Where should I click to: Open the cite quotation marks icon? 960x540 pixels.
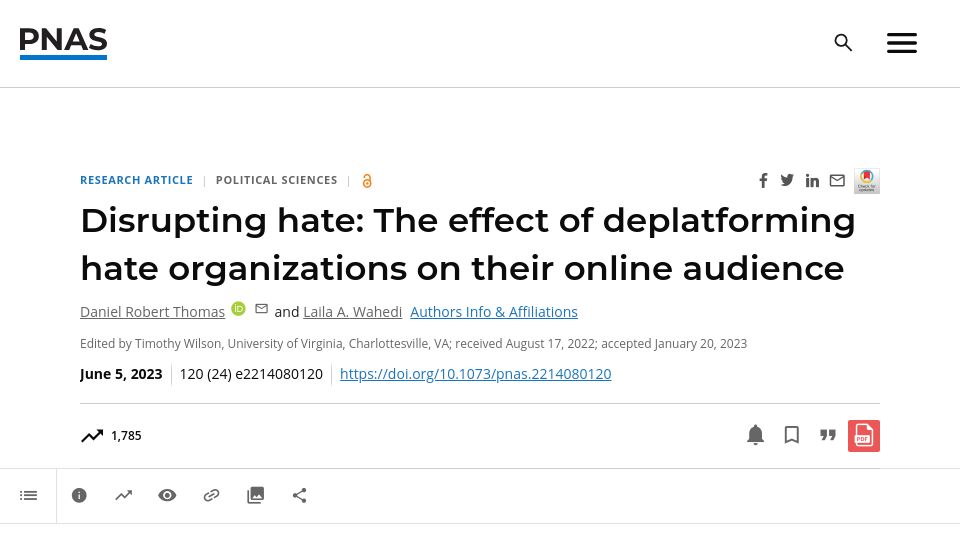(x=828, y=435)
